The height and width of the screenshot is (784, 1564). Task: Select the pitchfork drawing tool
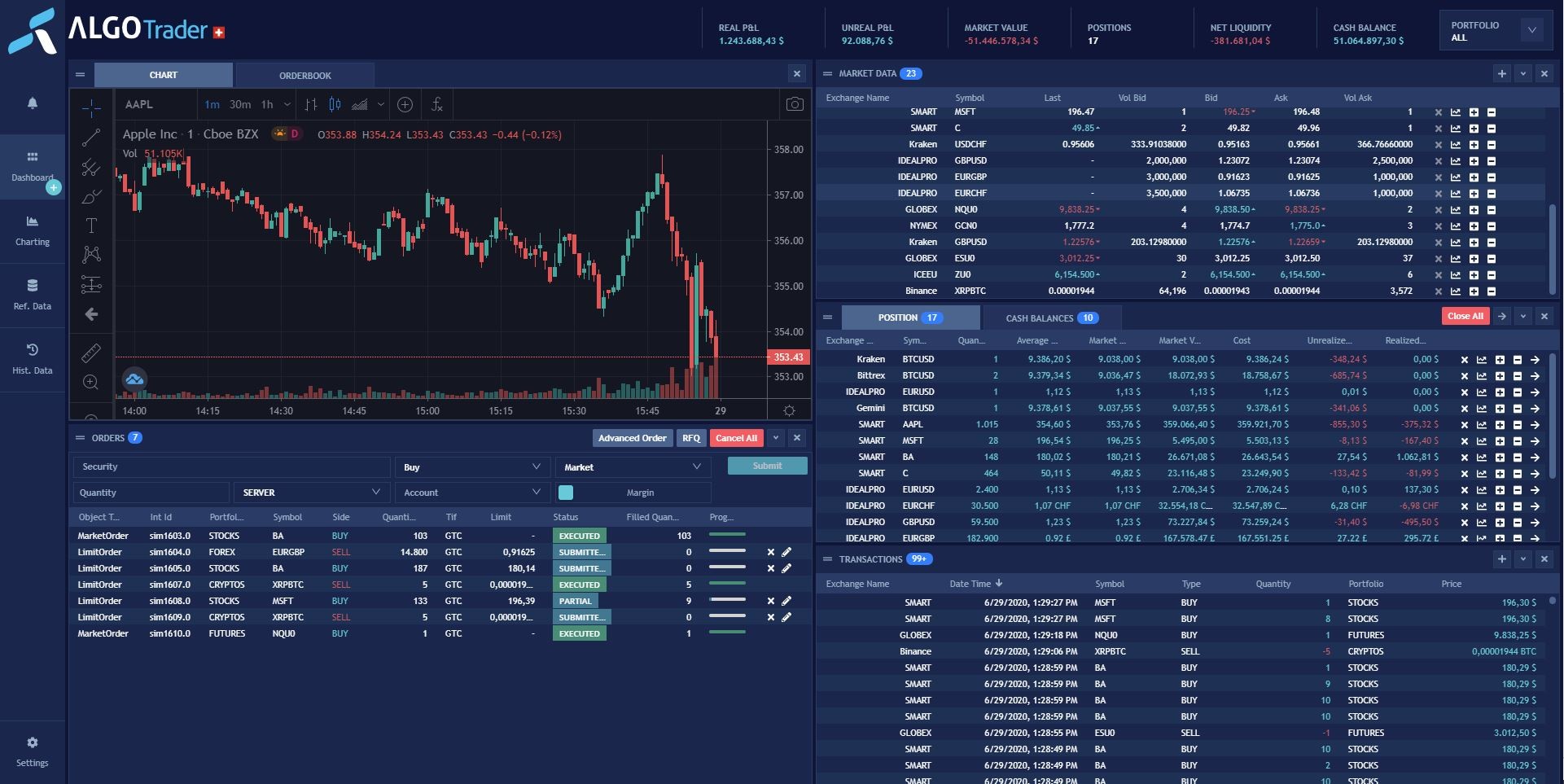pos(91,168)
